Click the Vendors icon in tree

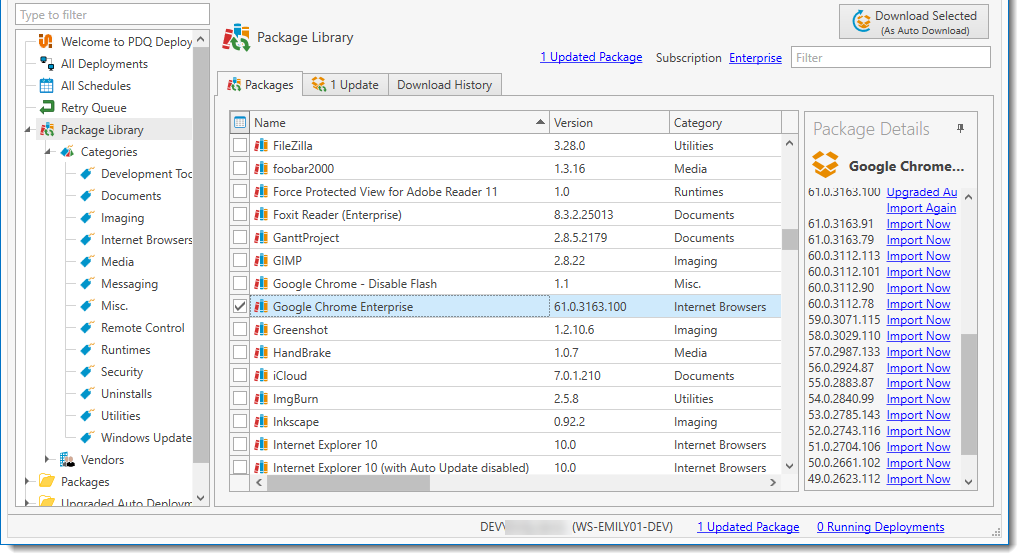pos(67,460)
